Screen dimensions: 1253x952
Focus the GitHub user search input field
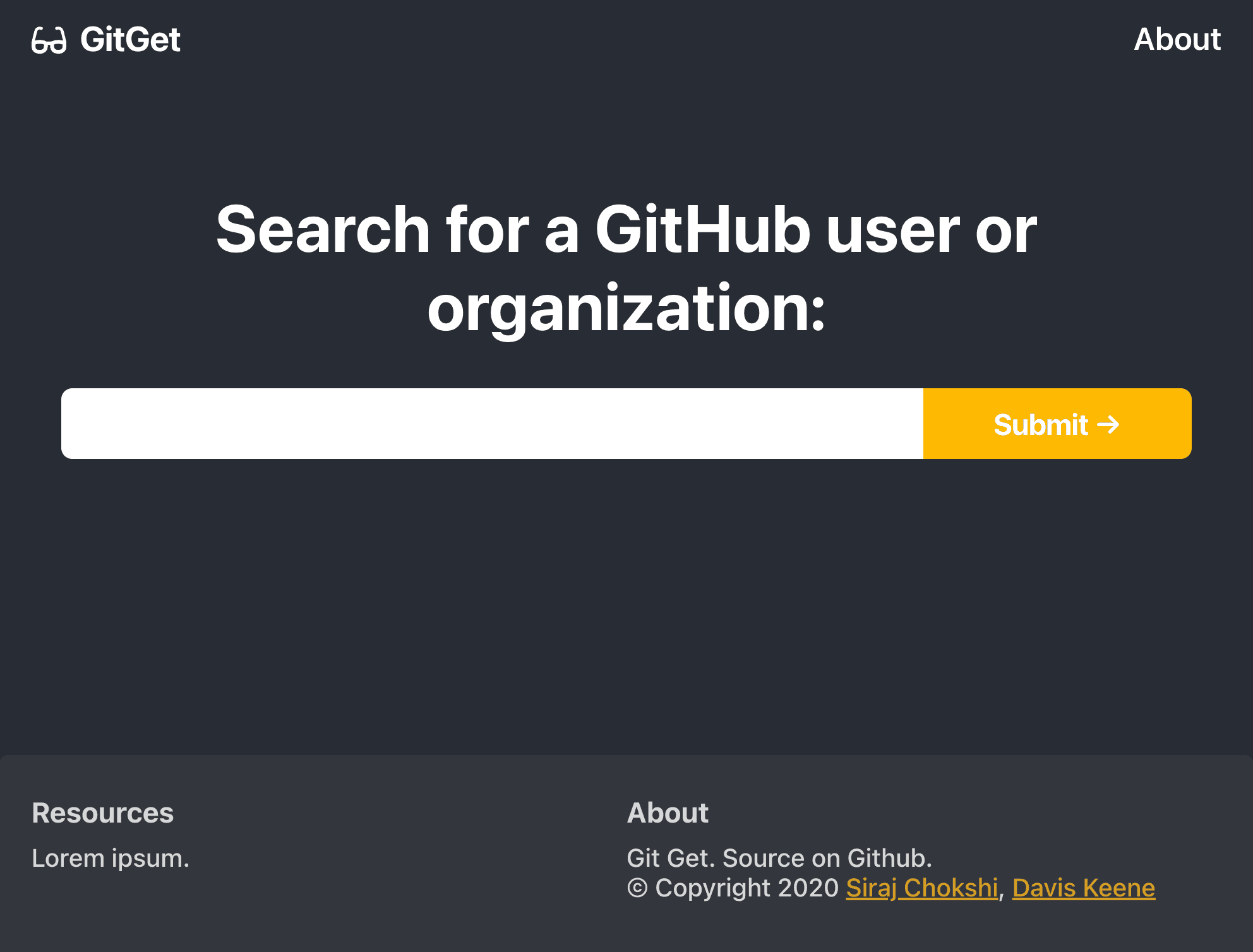[x=492, y=424]
